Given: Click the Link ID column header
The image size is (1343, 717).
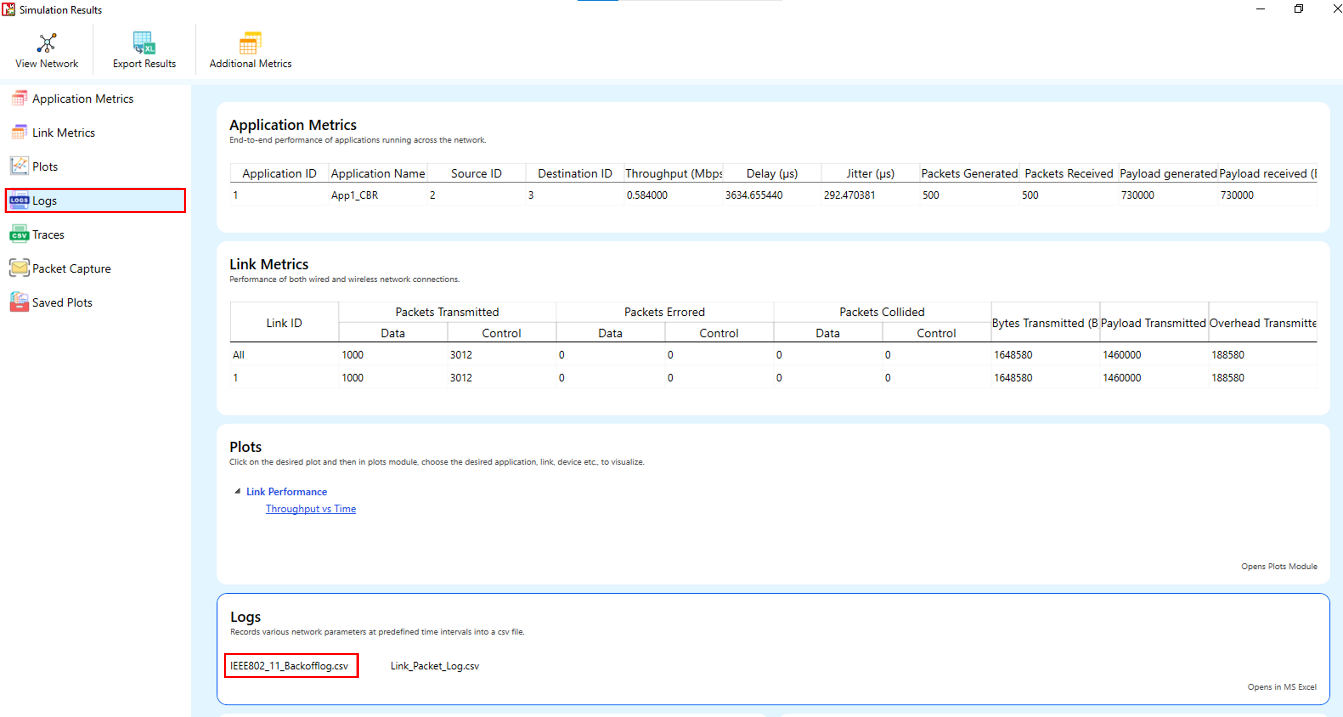Looking at the screenshot, I should pos(284,323).
